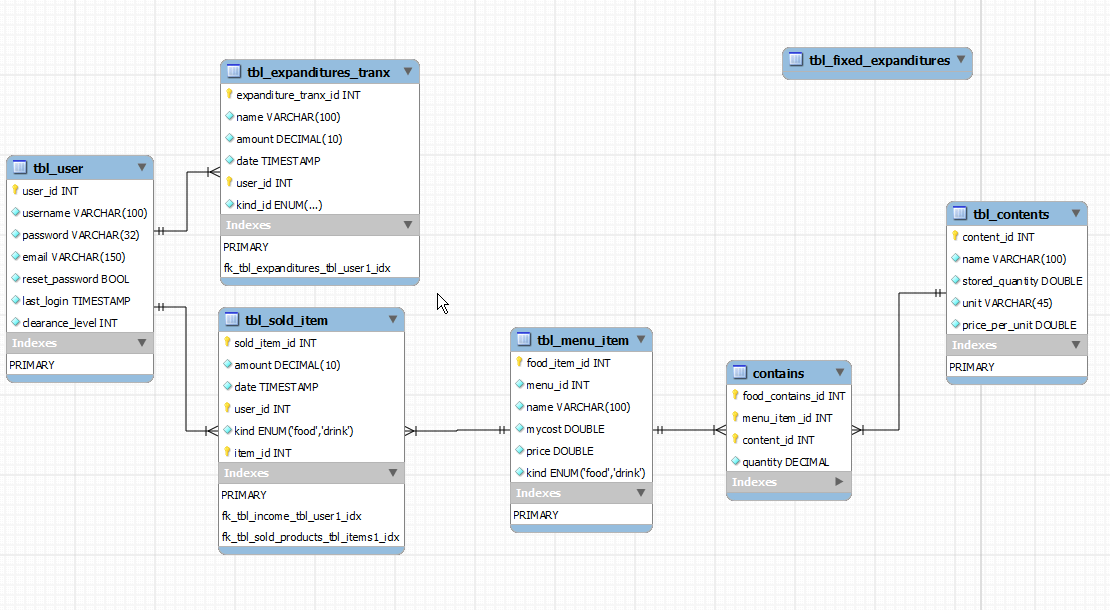
Task: Collapse tbl_sold_item using header arrow
Action: click(x=393, y=319)
